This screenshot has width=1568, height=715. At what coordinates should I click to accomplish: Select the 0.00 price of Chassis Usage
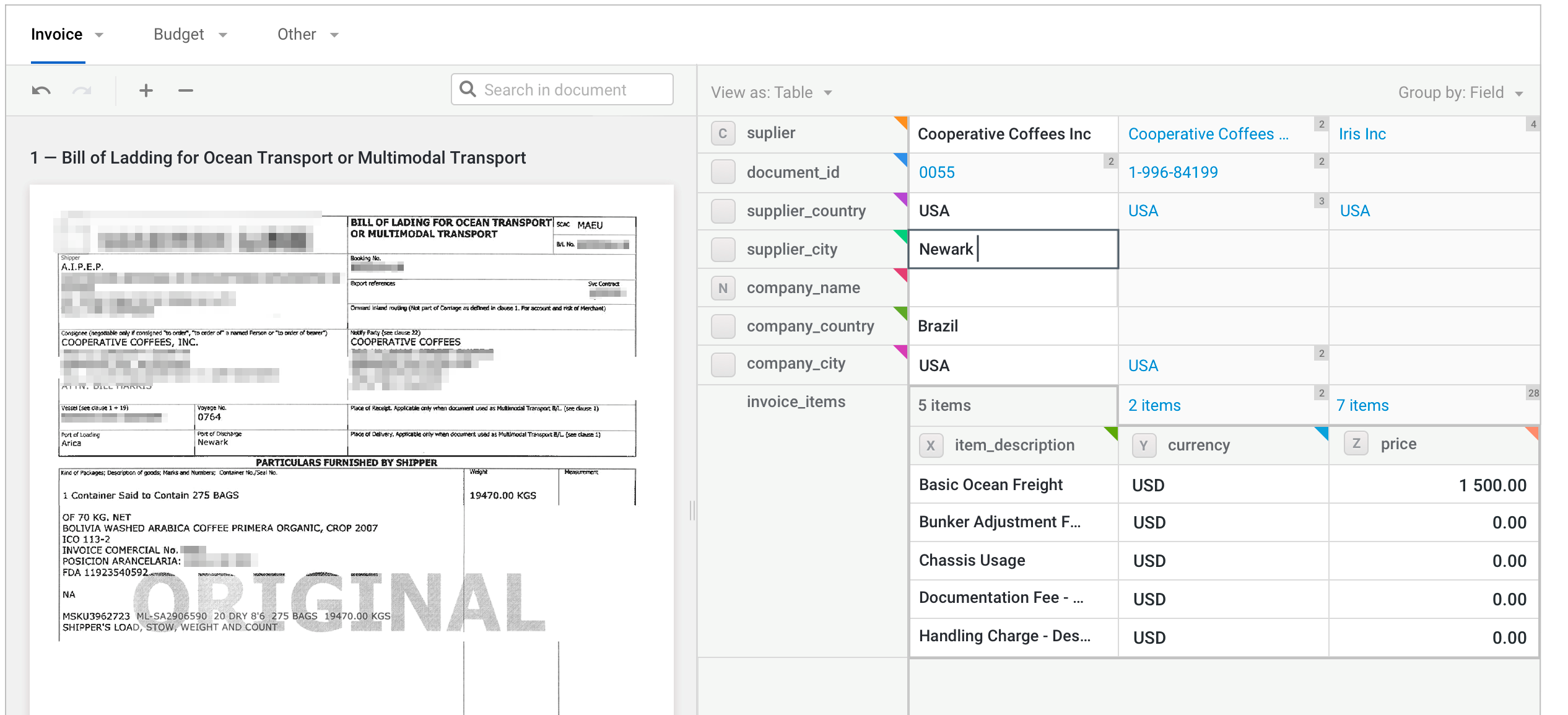tap(1434, 561)
